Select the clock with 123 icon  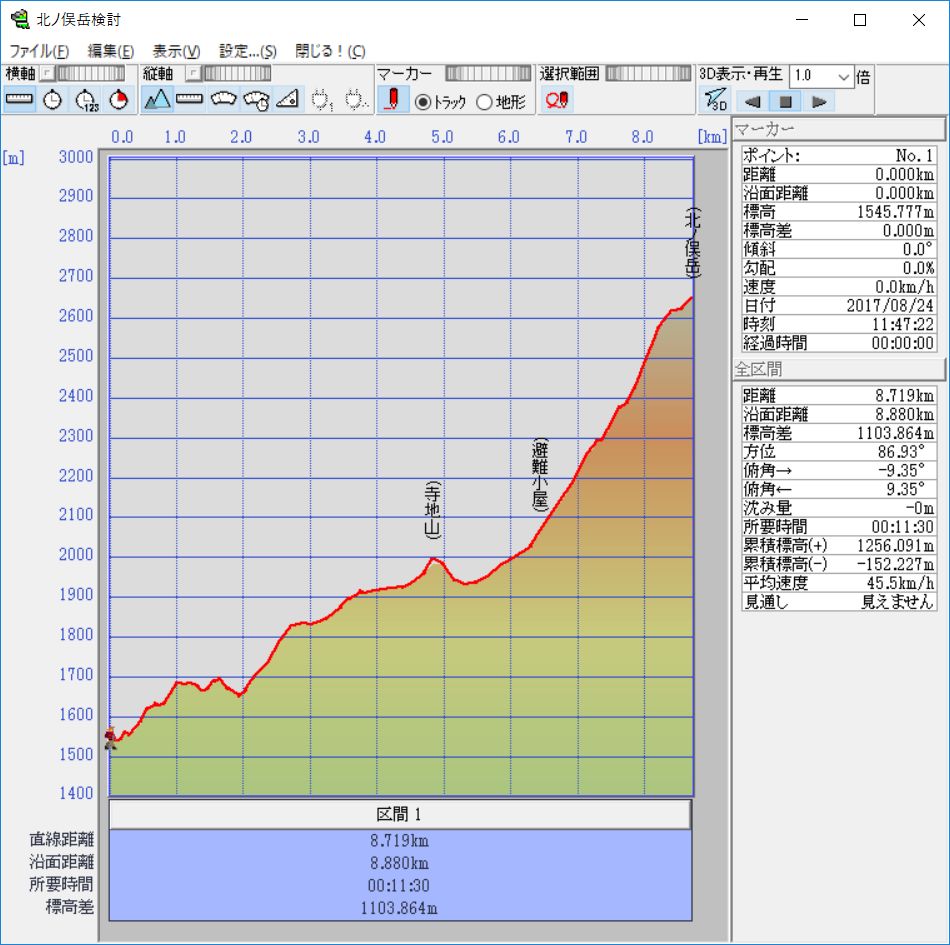86,99
